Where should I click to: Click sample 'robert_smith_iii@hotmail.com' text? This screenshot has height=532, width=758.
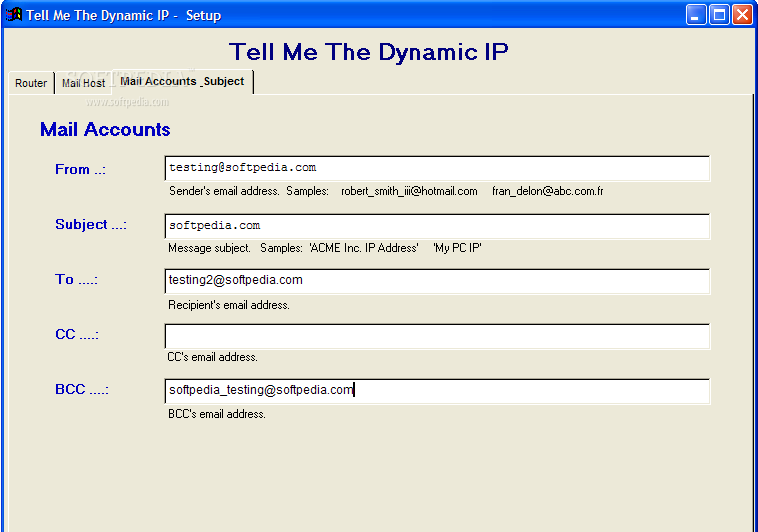[x=409, y=192]
